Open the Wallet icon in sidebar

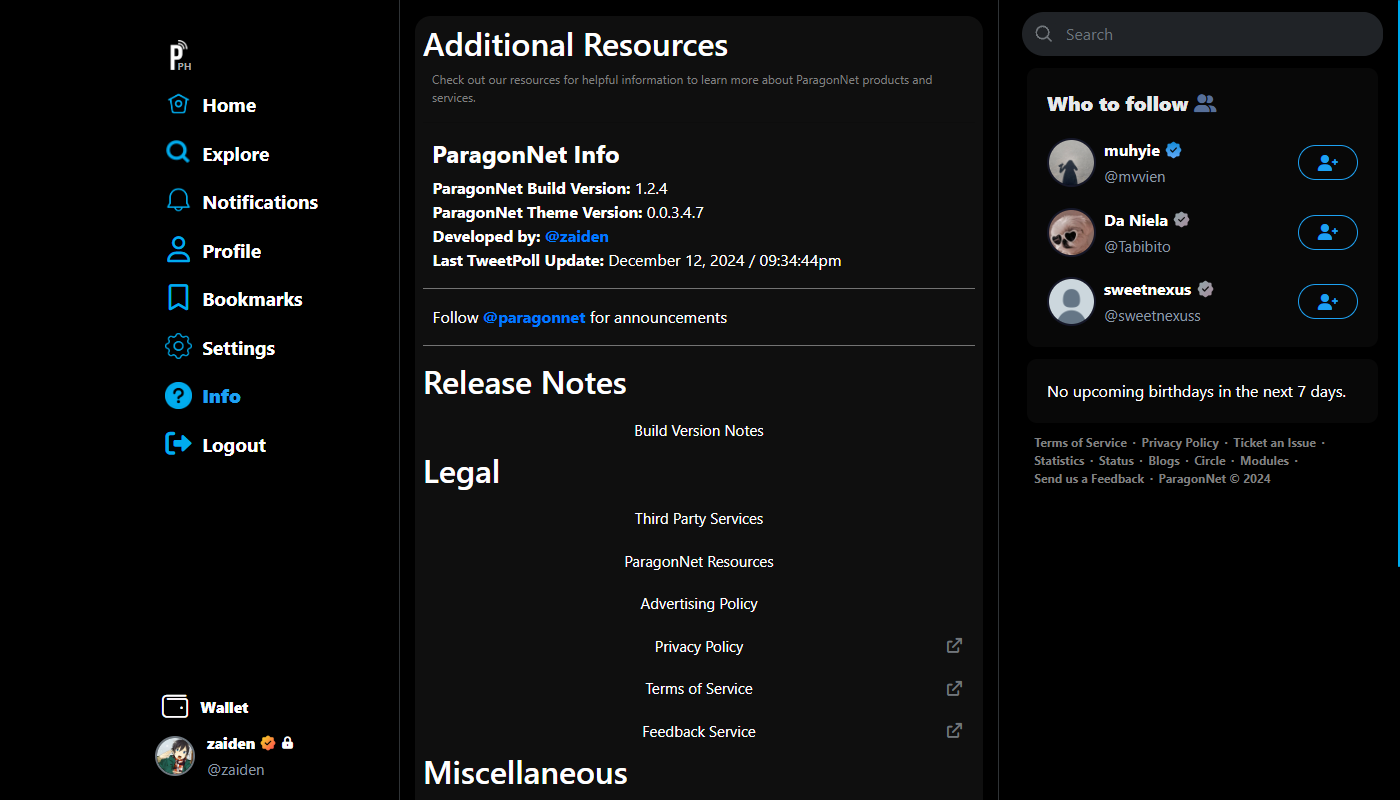tap(175, 707)
